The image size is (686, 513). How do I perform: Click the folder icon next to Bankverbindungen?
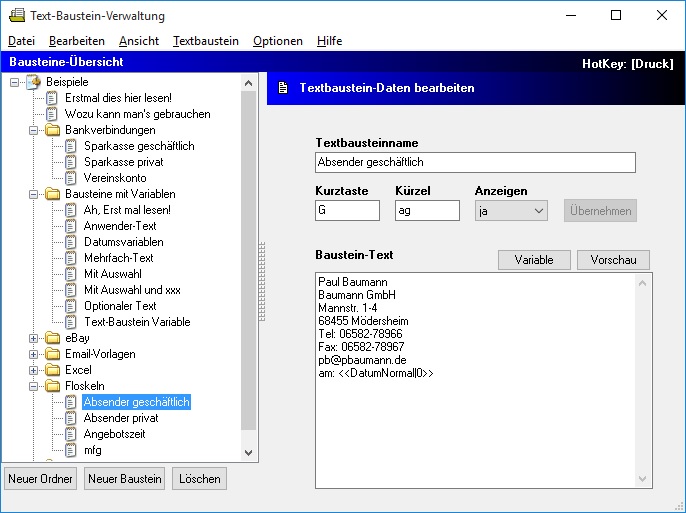coord(52,130)
